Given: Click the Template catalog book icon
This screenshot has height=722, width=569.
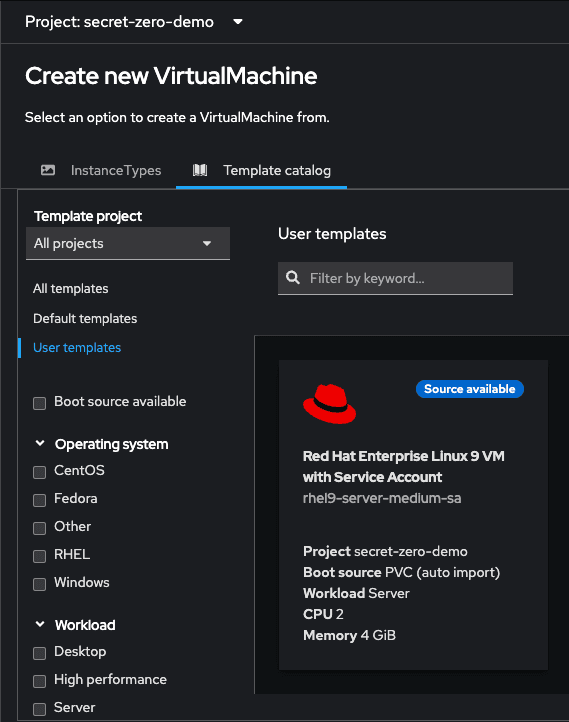Looking at the screenshot, I should click(200, 170).
